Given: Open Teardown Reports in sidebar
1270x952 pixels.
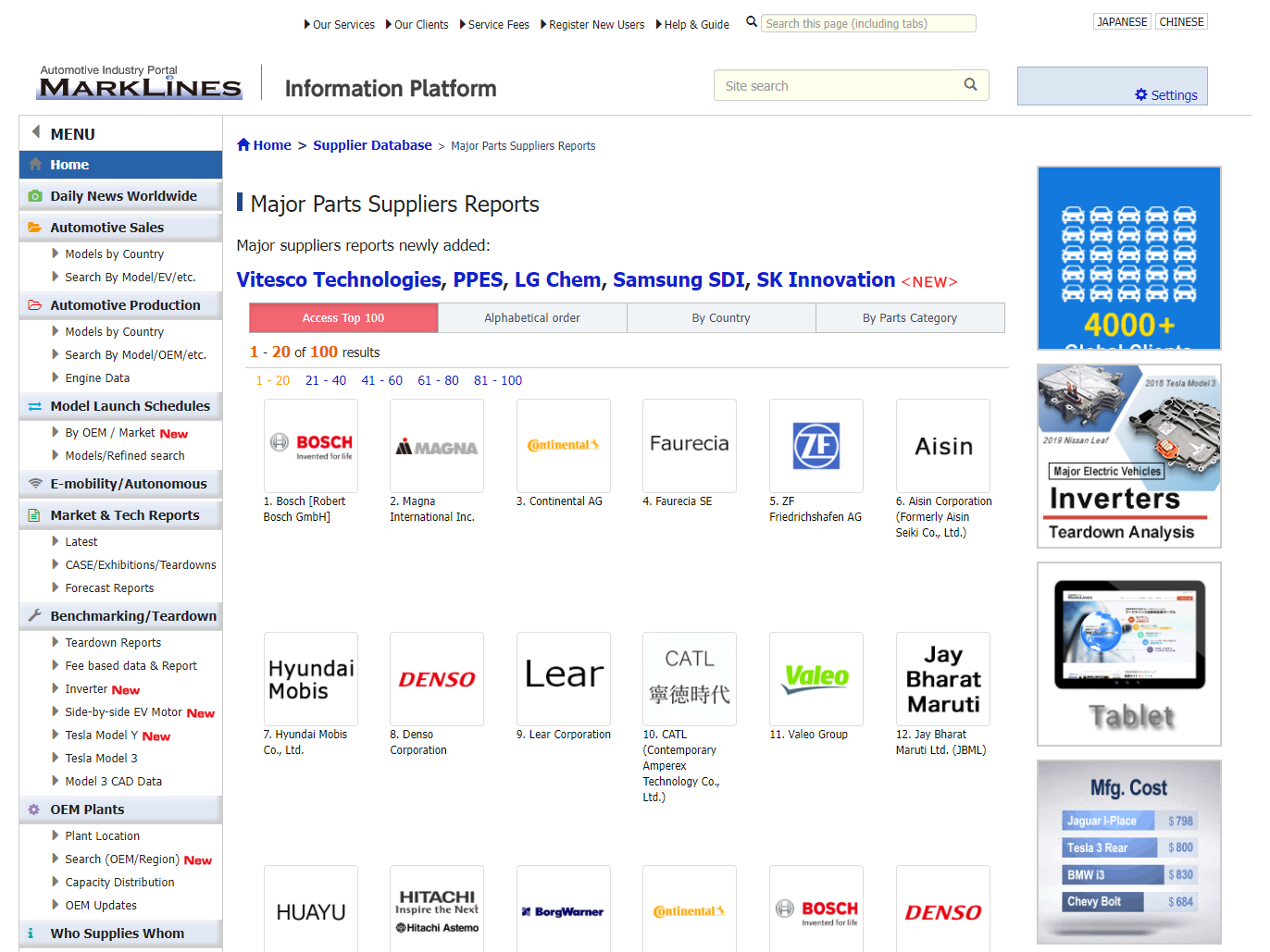Looking at the screenshot, I should click(113, 642).
